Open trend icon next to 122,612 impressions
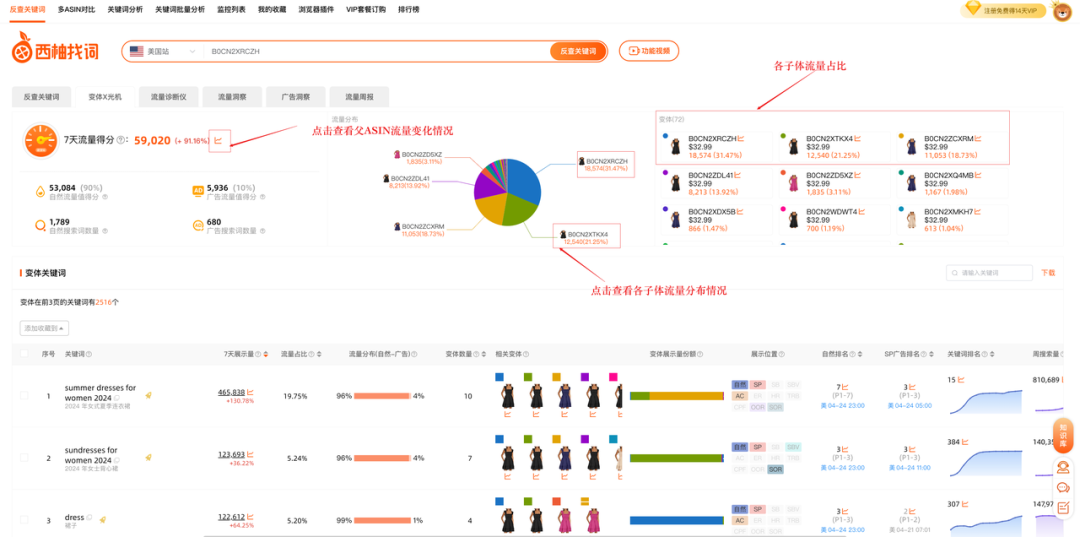 click(x=250, y=516)
